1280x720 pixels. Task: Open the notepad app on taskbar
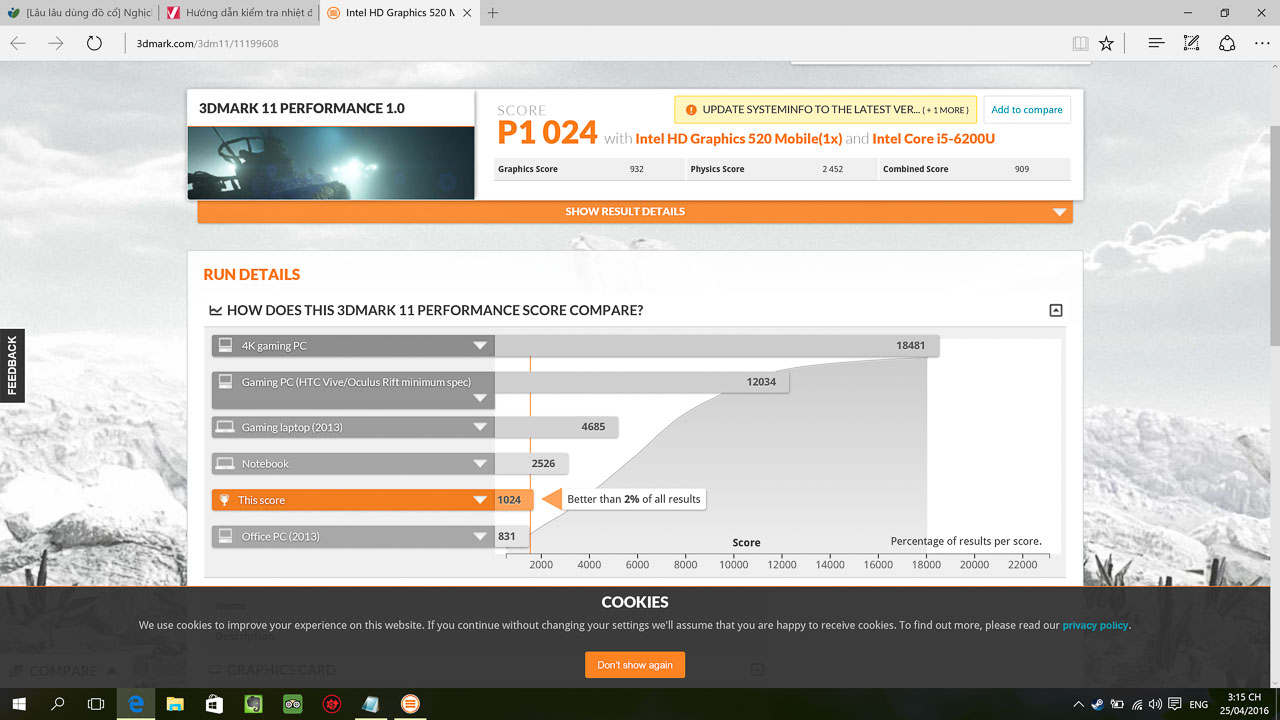[x=371, y=704]
